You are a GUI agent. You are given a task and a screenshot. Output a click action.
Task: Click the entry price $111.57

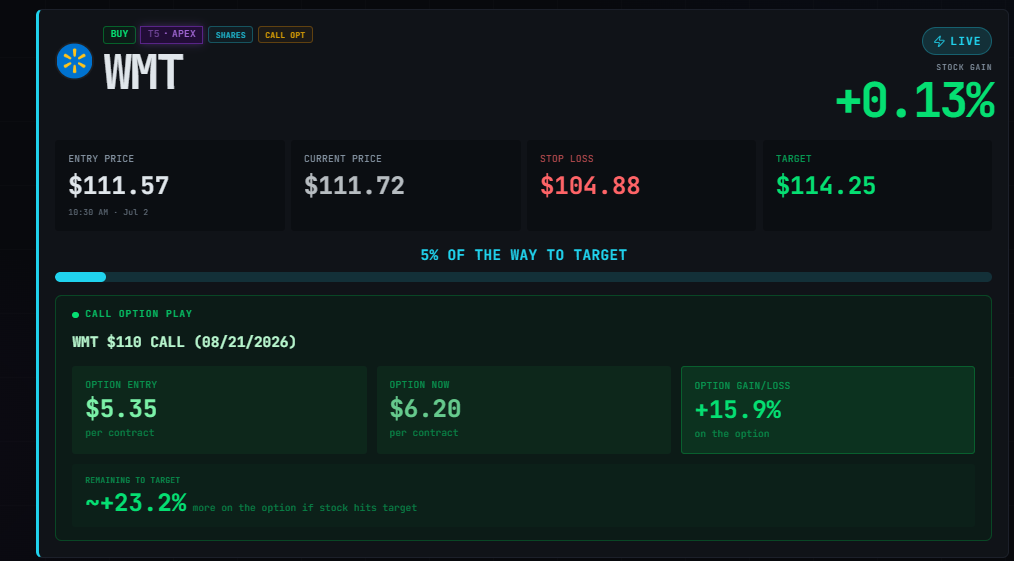pos(118,186)
